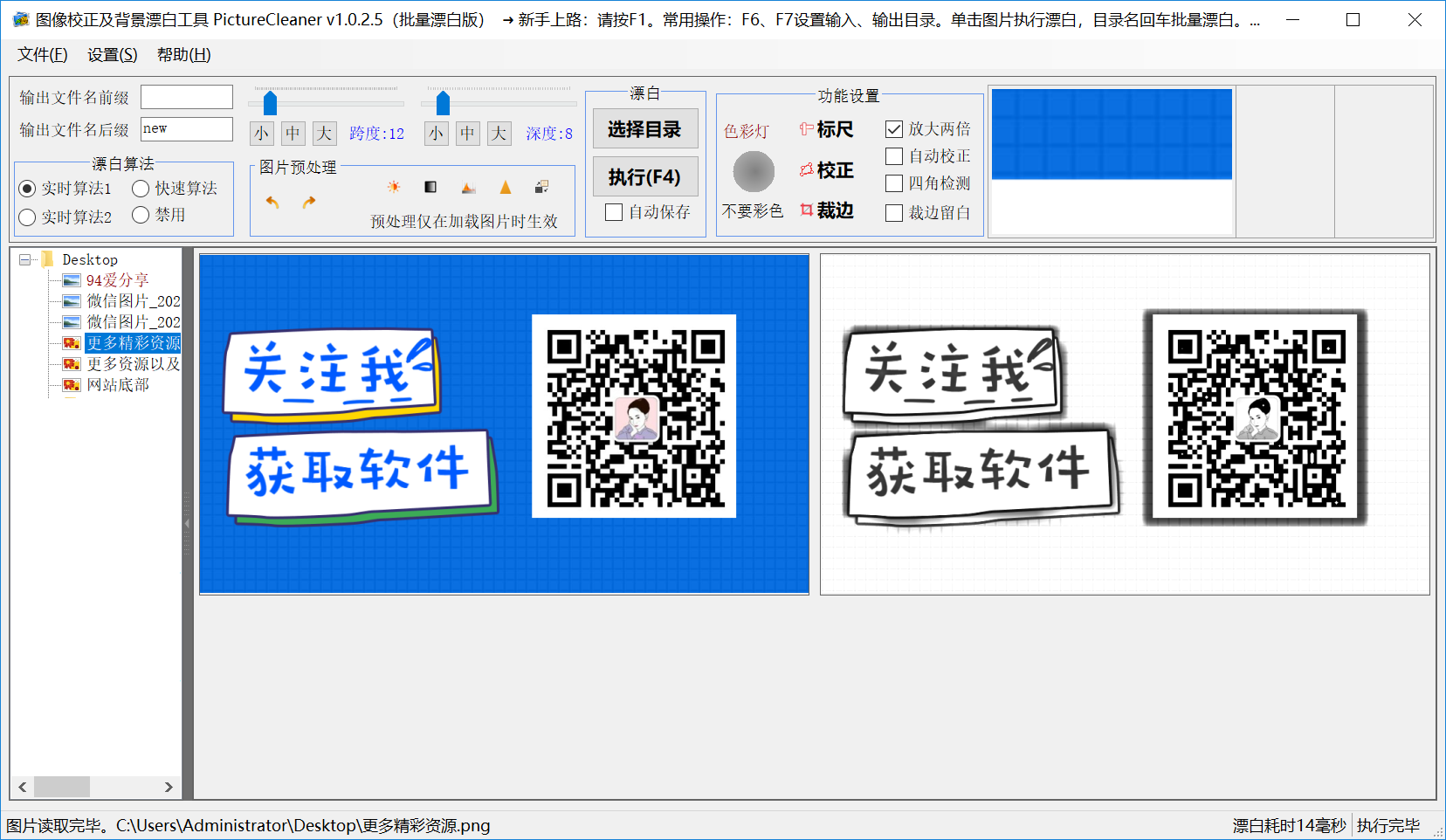
Task: Click the file tree horizontal scrollbar thumb
Action: 61,787
